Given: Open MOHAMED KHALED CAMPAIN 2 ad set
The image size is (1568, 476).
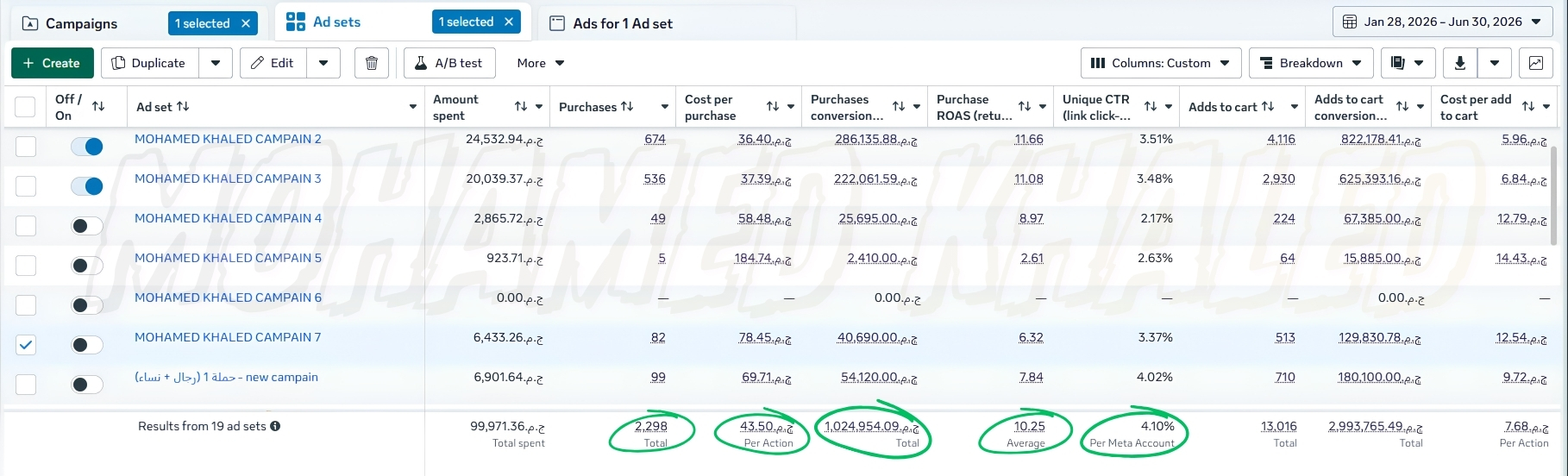Looking at the screenshot, I should tap(228, 139).
